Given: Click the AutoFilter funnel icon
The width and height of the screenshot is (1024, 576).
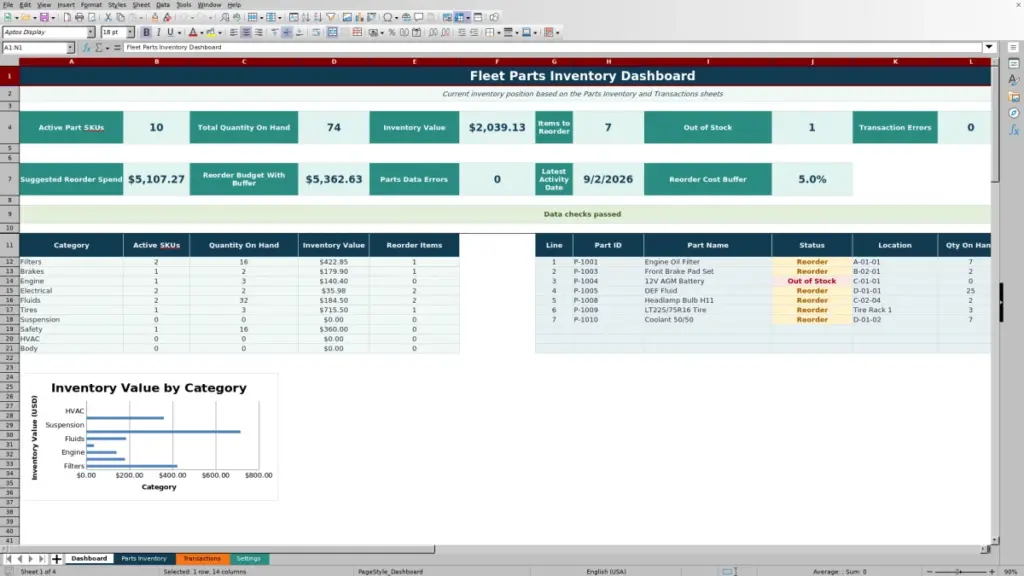Looking at the screenshot, I should click(331, 17).
